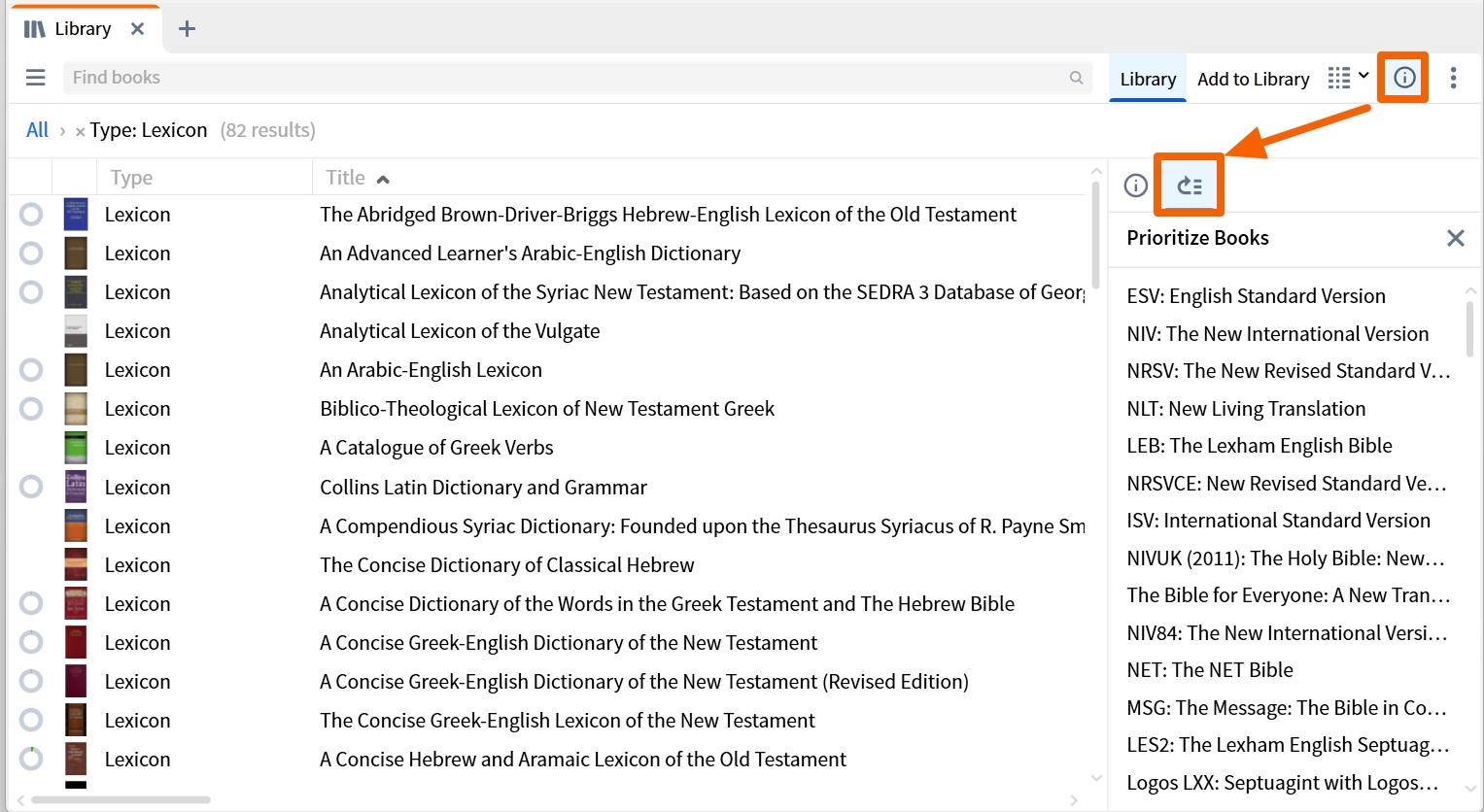Toggle download circle for Analytical Lexicon of Syriac
1484x812 pixels.
pos(31,292)
